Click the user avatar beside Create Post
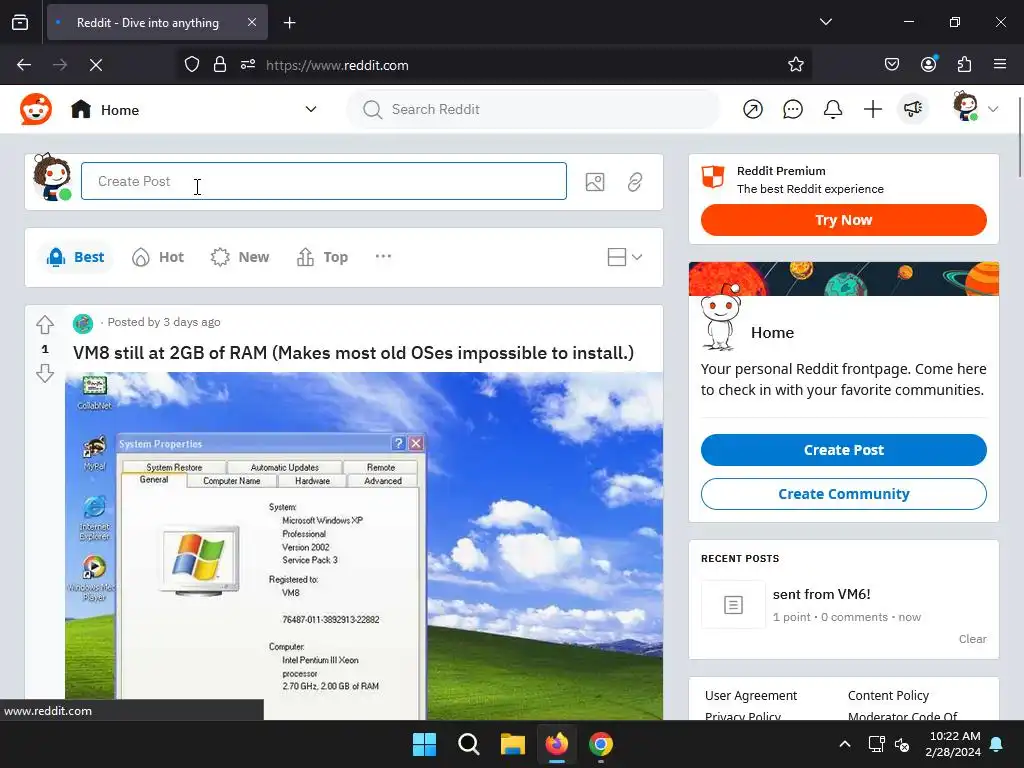This screenshot has height=768, width=1024. click(x=52, y=177)
